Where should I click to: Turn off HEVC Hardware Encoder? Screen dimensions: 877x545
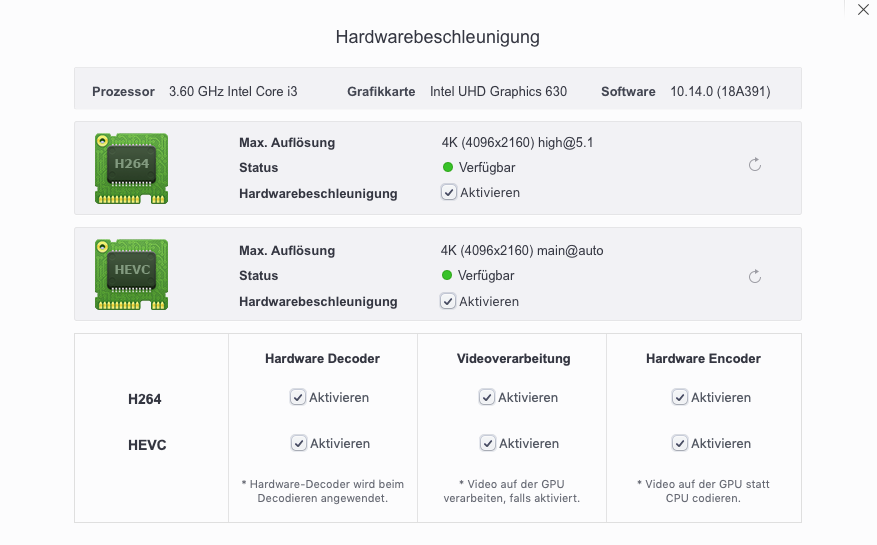tap(680, 443)
